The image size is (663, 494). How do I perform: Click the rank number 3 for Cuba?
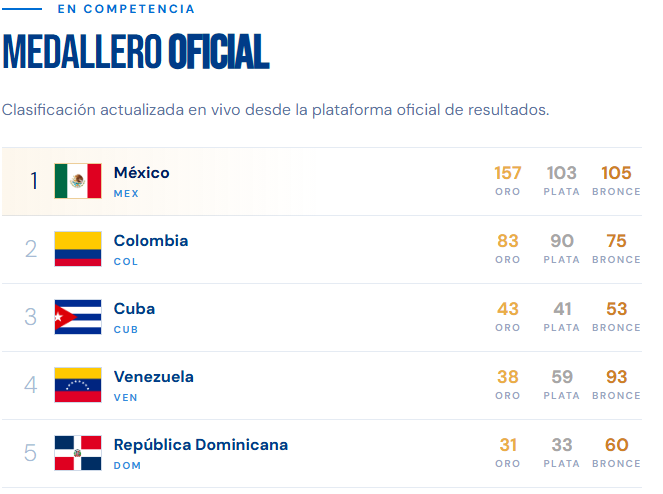point(30,317)
